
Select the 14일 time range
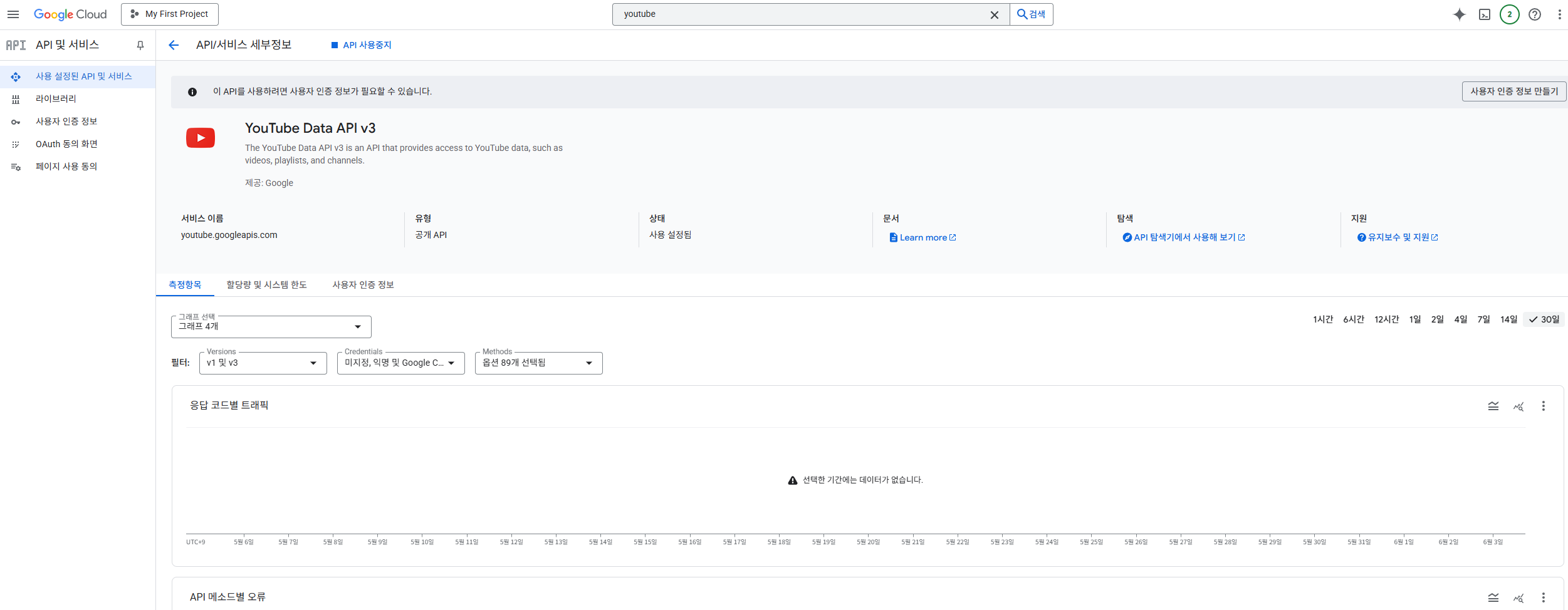click(1508, 319)
